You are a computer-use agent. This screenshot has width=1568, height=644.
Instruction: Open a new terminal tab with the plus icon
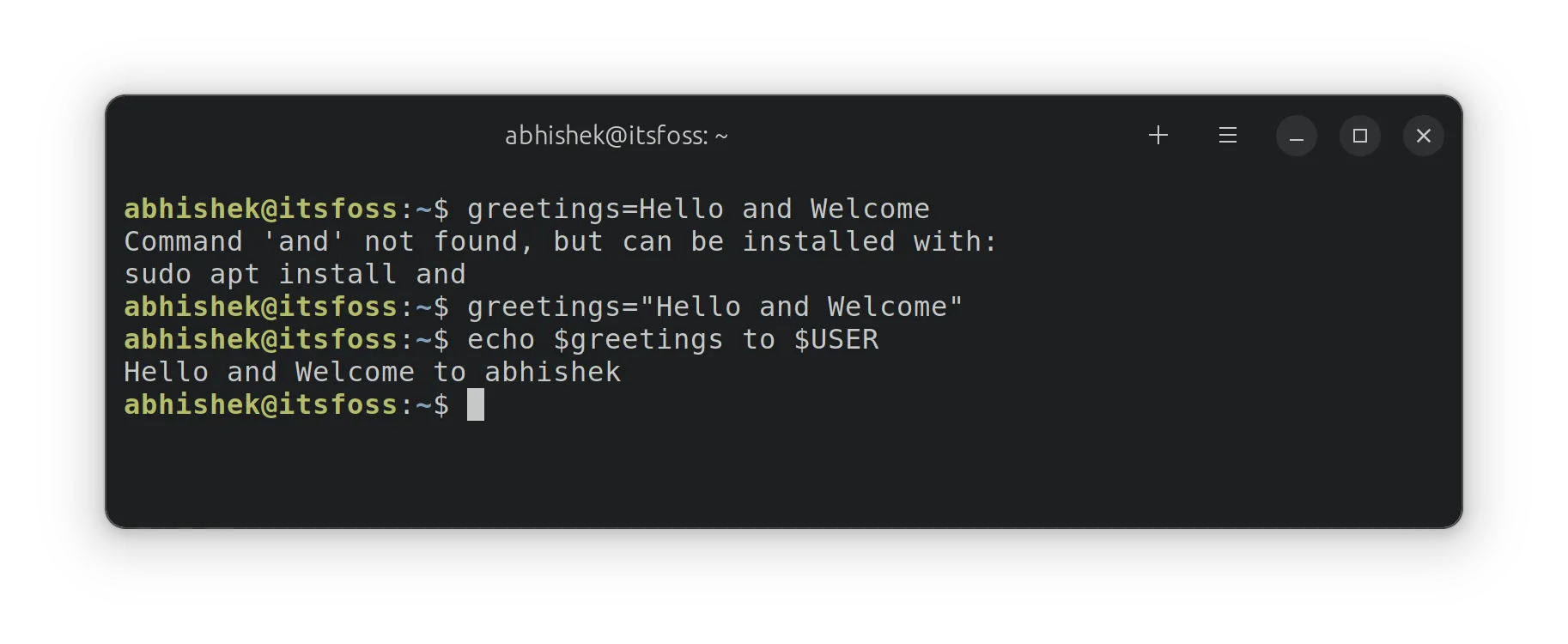click(x=1158, y=135)
